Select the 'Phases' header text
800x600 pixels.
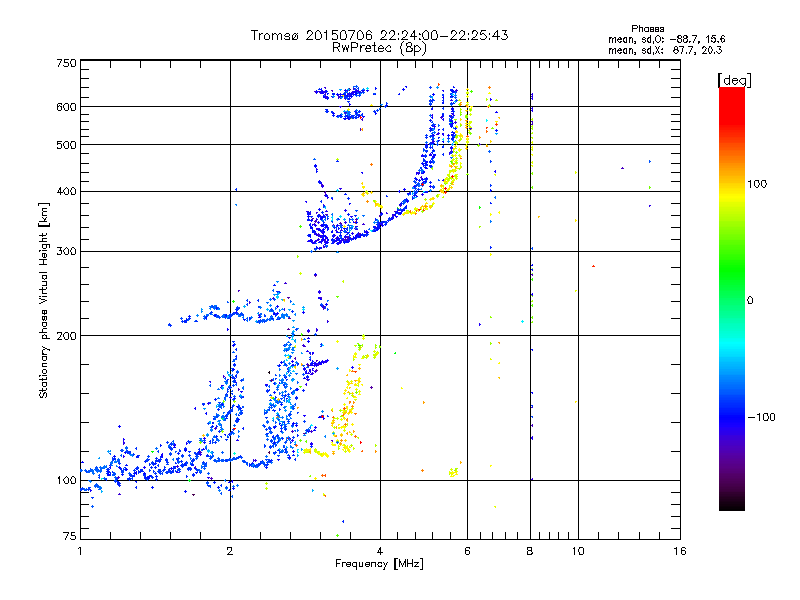click(x=647, y=29)
